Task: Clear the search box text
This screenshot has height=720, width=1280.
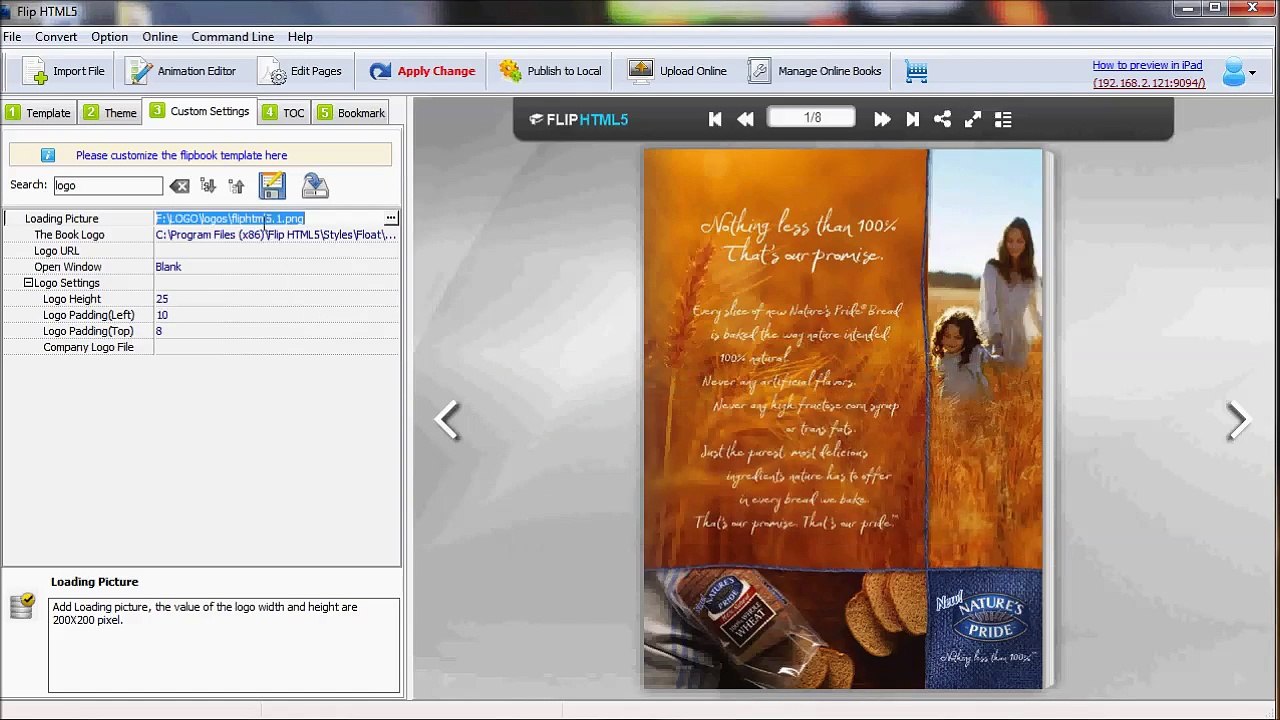Action: pos(179,186)
